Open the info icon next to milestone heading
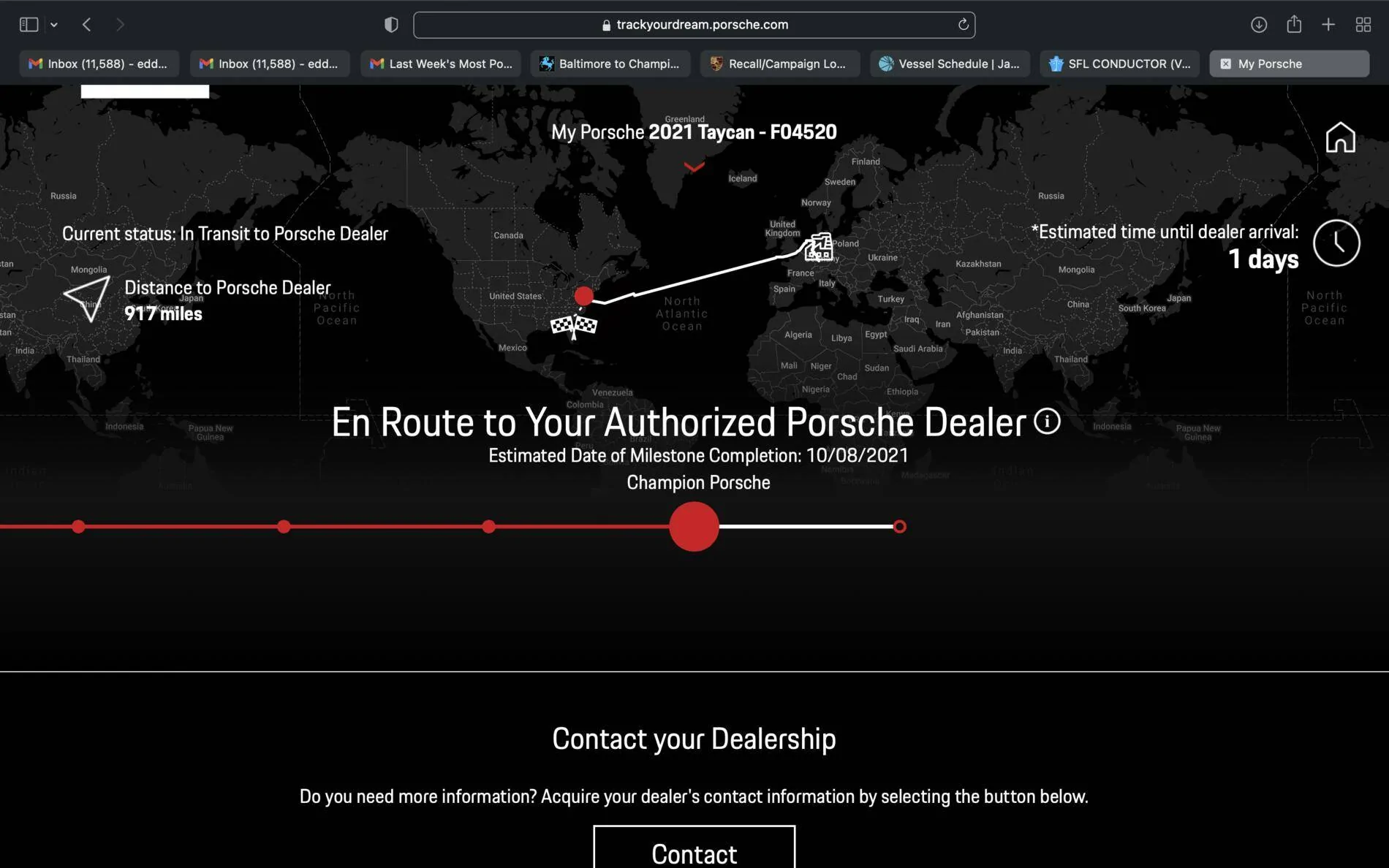The width and height of the screenshot is (1389, 868). click(x=1047, y=421)
